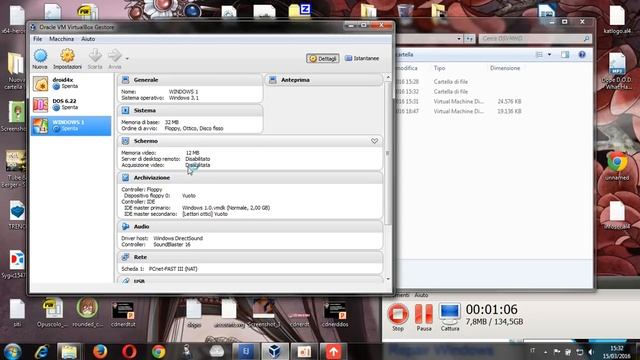
Task: Show hidden system tray icons arrow
Action: pyautogui.click(x=545, y=352)
